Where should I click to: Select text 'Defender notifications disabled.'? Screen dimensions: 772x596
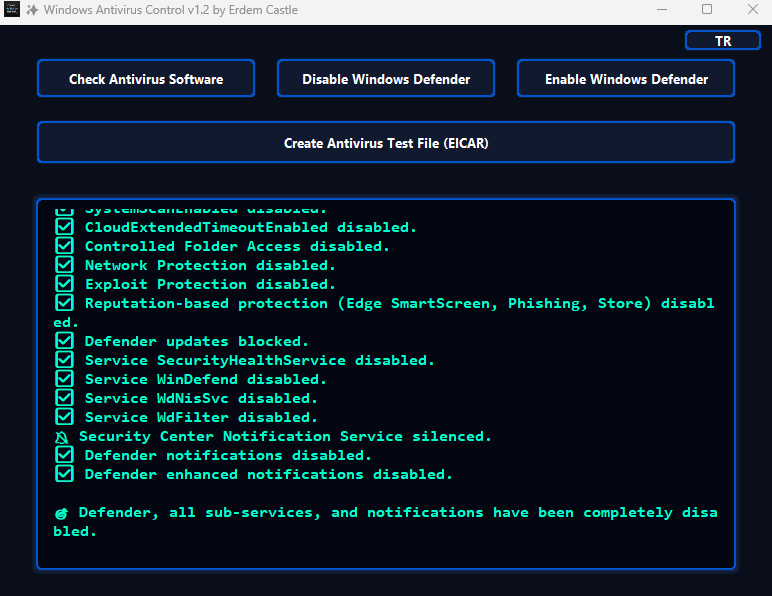tap(228, 455)
